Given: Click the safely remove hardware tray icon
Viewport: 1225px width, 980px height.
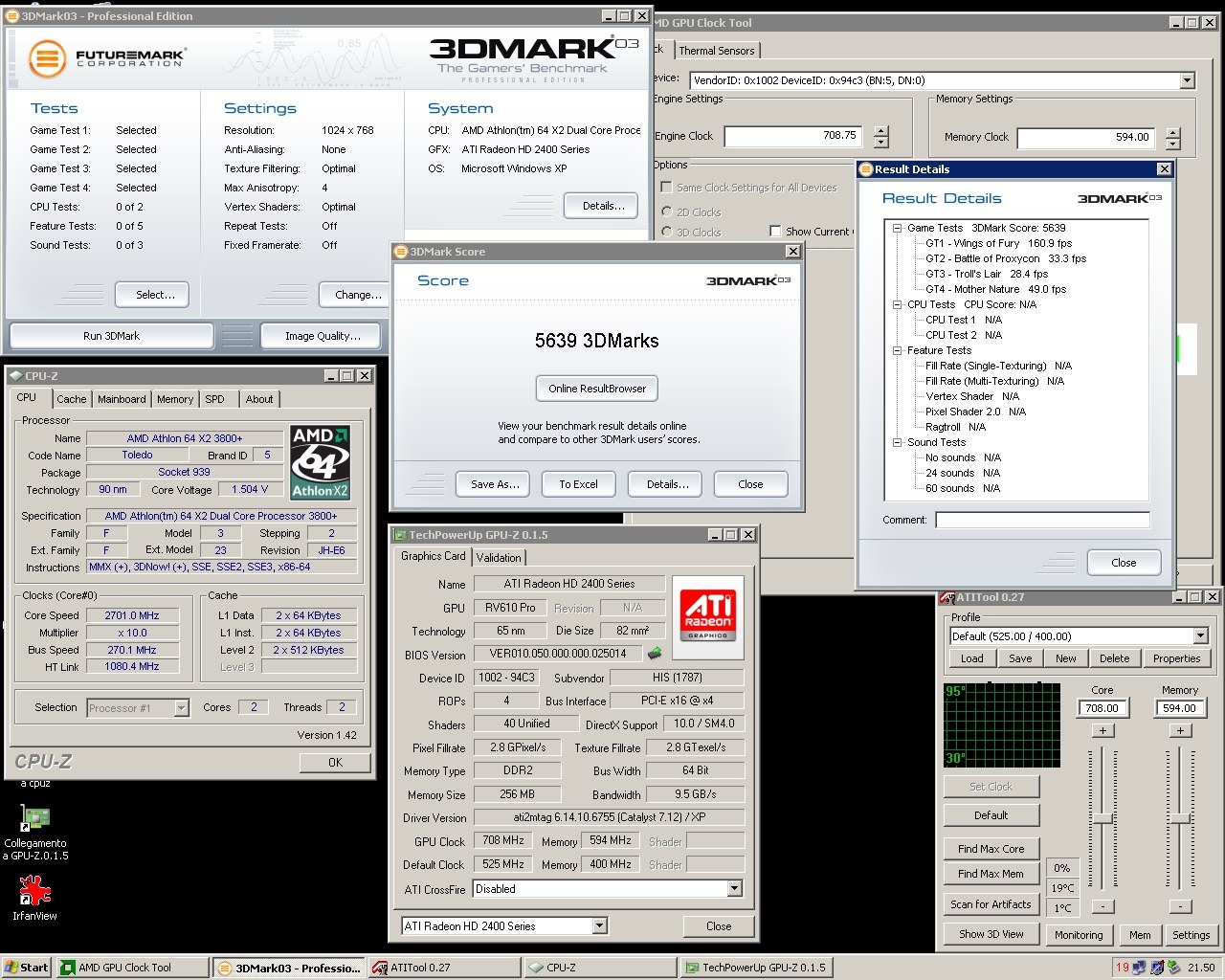Looking at the screenshot, I should click(x=1172, y=968).
